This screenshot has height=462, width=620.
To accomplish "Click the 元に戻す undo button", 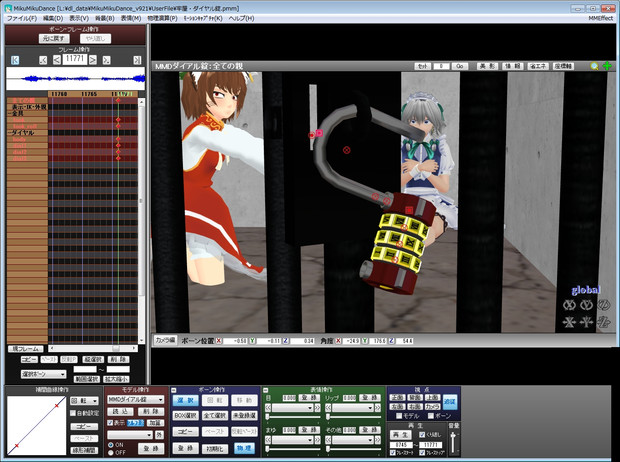I will (x=54, y=38).
